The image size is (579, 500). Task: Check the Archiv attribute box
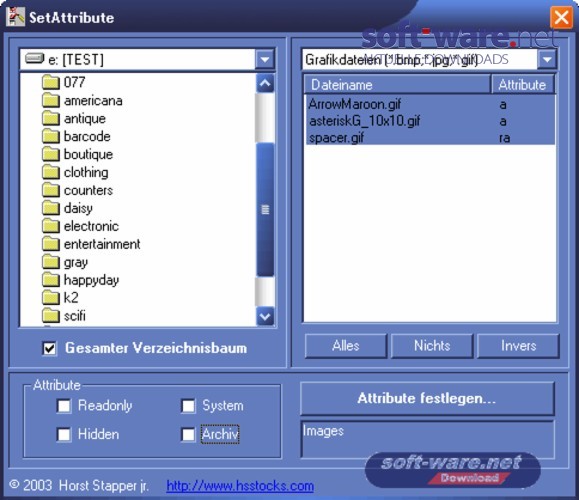(188, 434)
